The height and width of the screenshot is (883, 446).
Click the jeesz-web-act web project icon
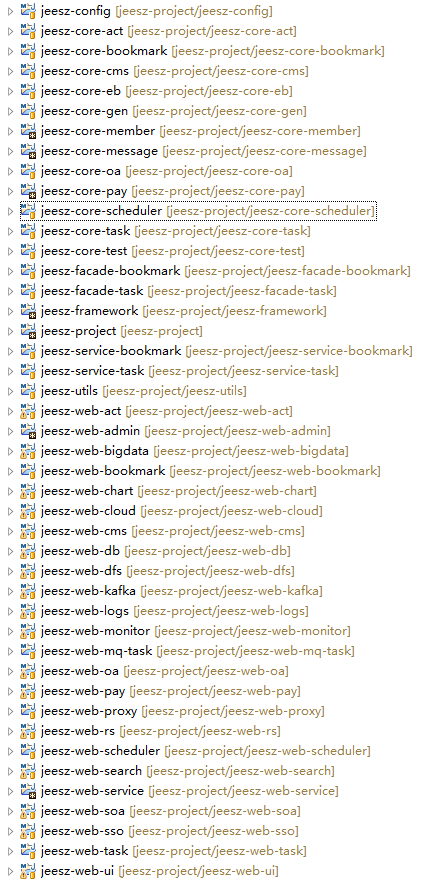pos(28,411)
